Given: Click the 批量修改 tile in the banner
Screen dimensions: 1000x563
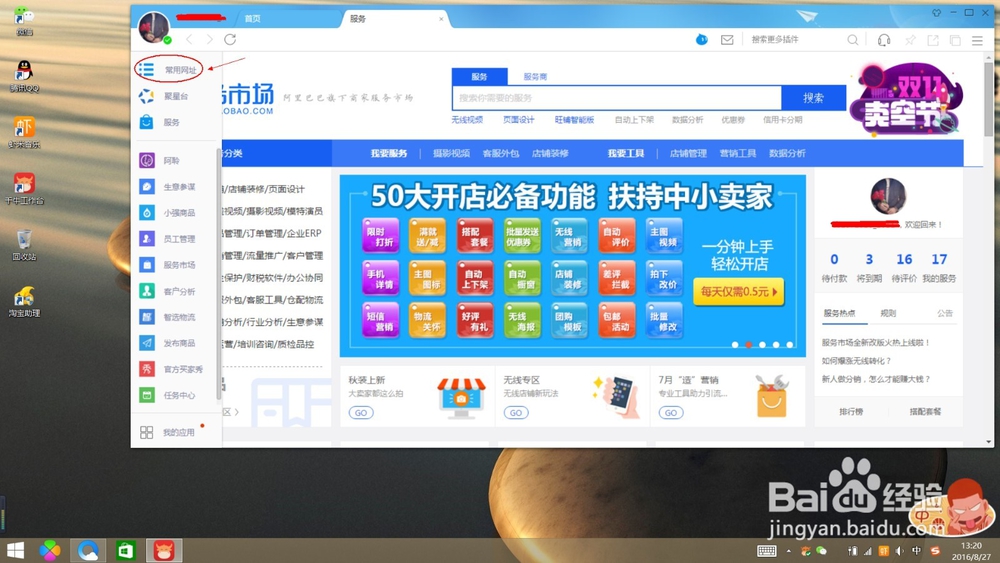Looking at the screenshot, I should pyautogui.click(x=664, y=320).
